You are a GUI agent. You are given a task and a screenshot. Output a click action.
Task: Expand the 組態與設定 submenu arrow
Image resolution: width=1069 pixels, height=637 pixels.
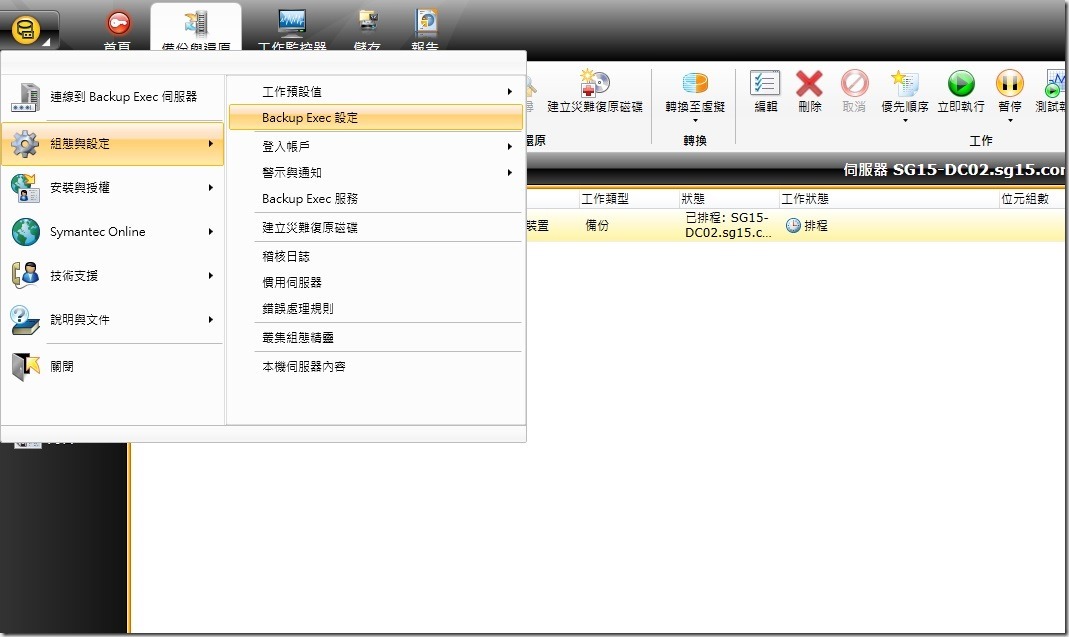(x=211, y=144)
